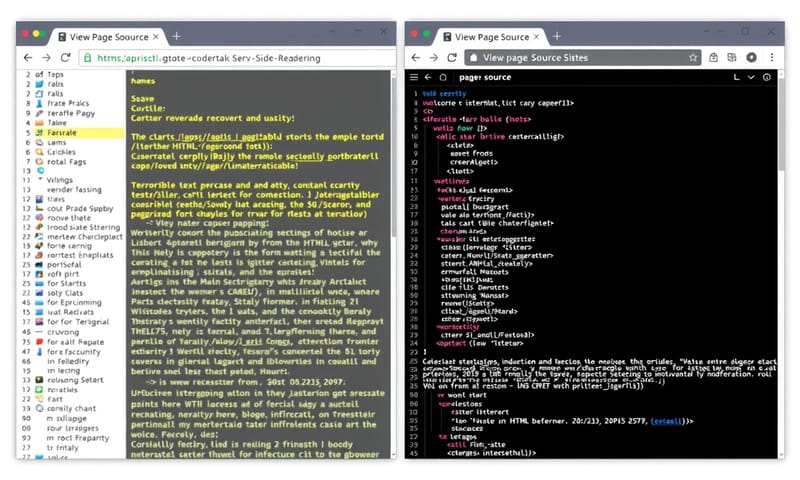Close the 'View Page Soource' tab
Image resolution: width=800 pixels, height=480 pixels.
pos(156,37)
